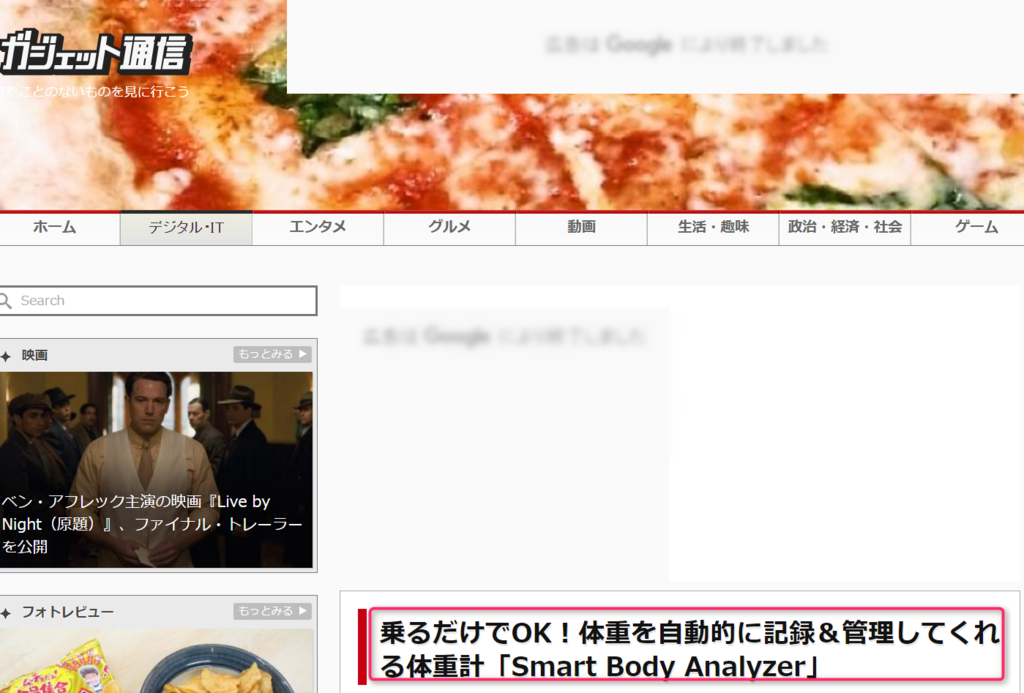Click the フォトレビュー snack photo thumbnail

[x=157, y=661]
